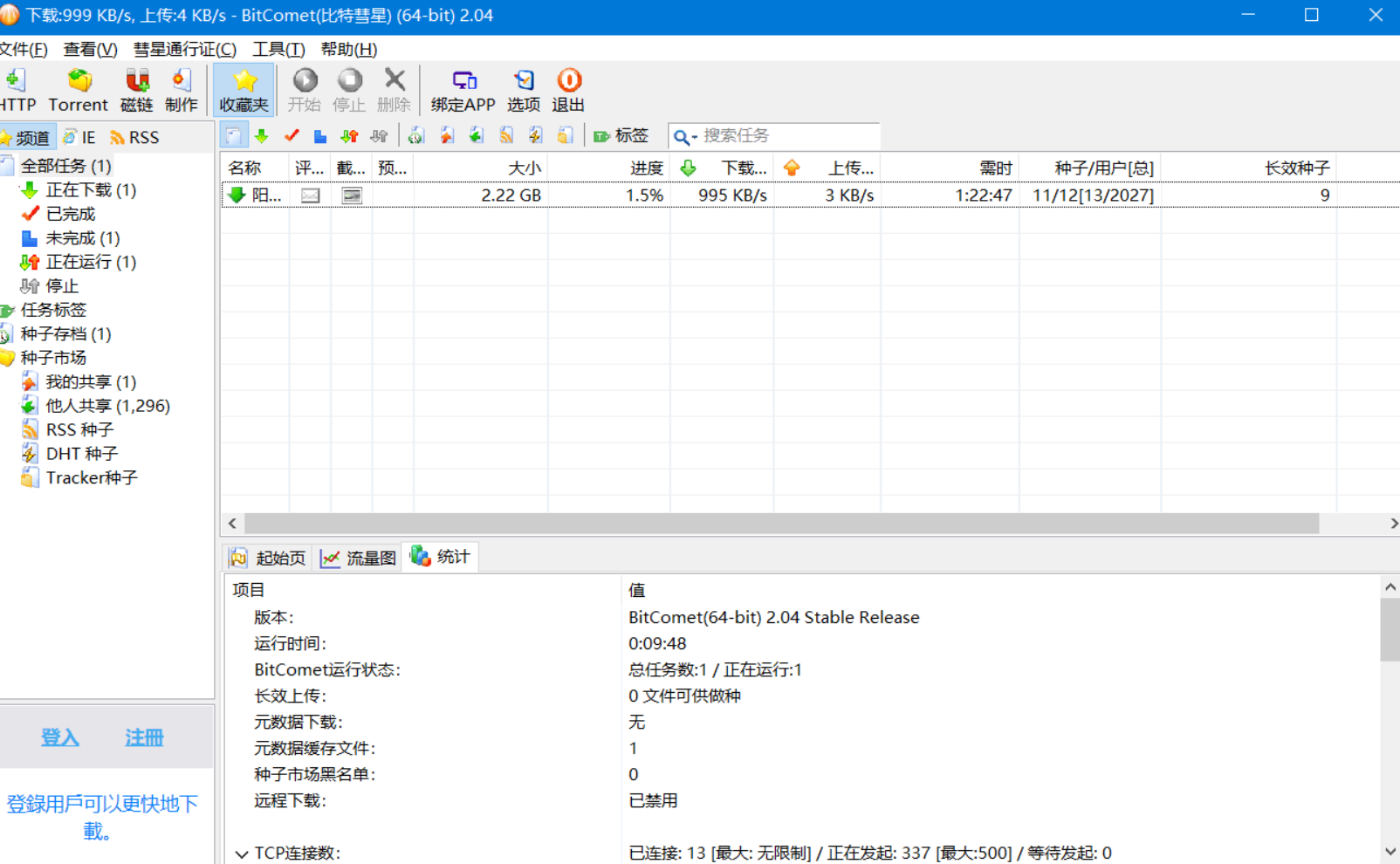Click the 制作 make torrent button

(x=182, y=90)
